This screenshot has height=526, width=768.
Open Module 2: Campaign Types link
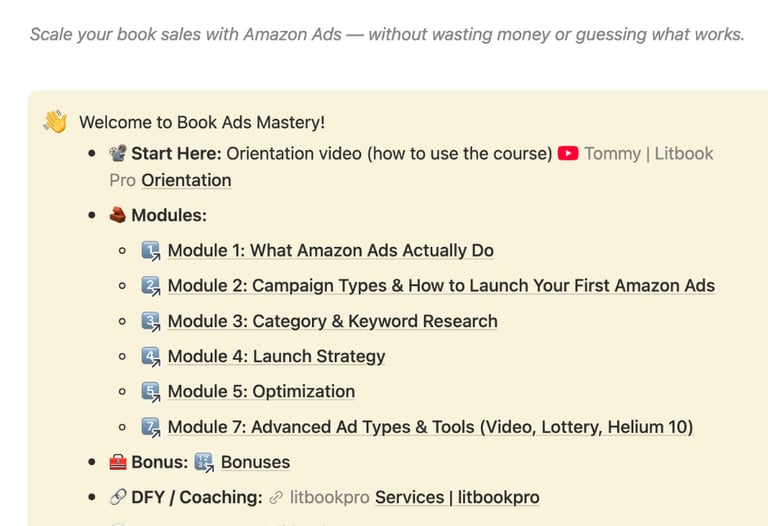click(x=440, y=286)
